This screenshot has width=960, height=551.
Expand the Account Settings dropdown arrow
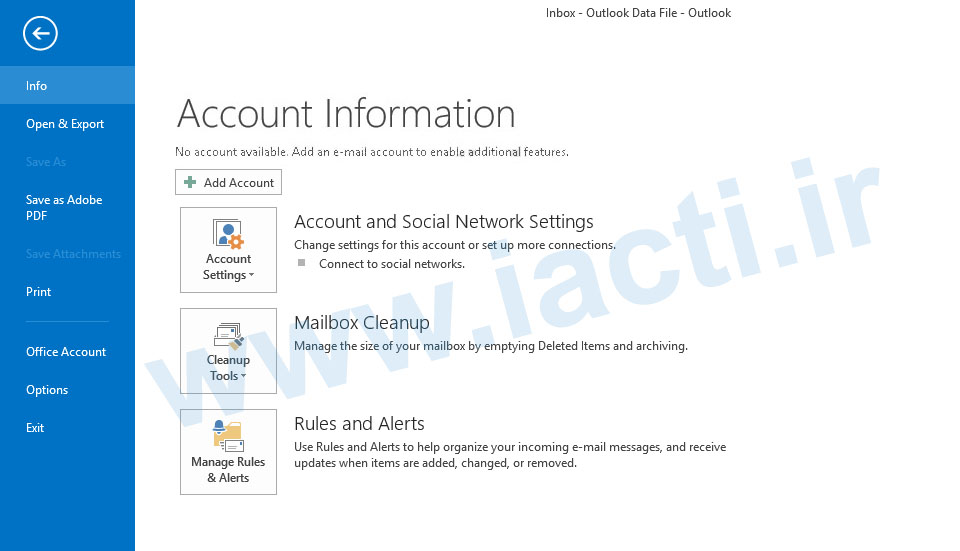click(252, 276)
